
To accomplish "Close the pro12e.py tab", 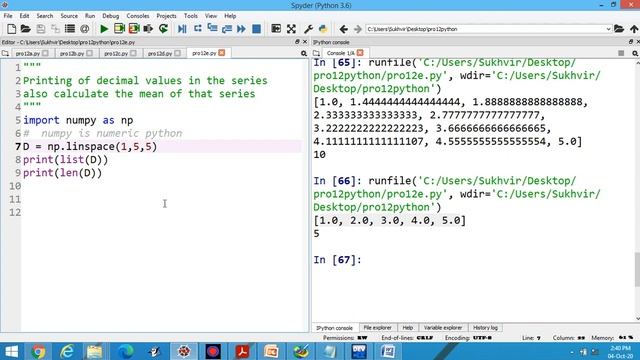I will tap(222, 53).
